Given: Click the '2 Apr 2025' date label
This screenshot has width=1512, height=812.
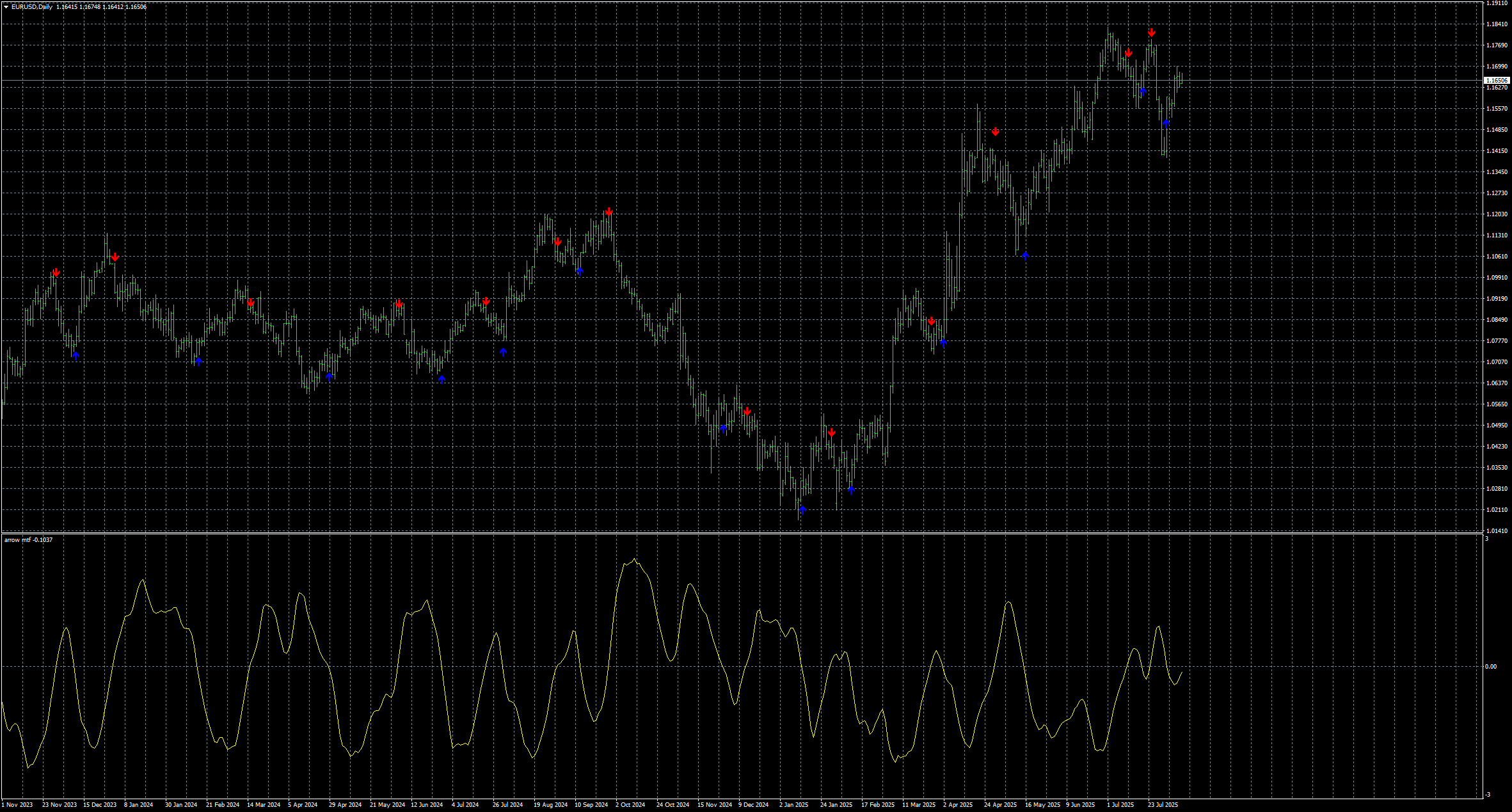Looking at the screenshot, I should pyautogui.click(x=958, y=805).
